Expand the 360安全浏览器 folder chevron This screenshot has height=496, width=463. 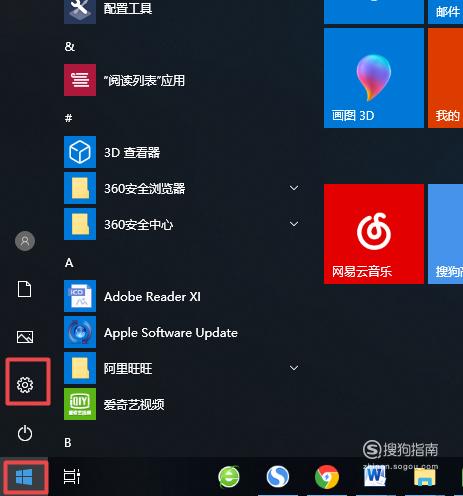pos(294,188)
